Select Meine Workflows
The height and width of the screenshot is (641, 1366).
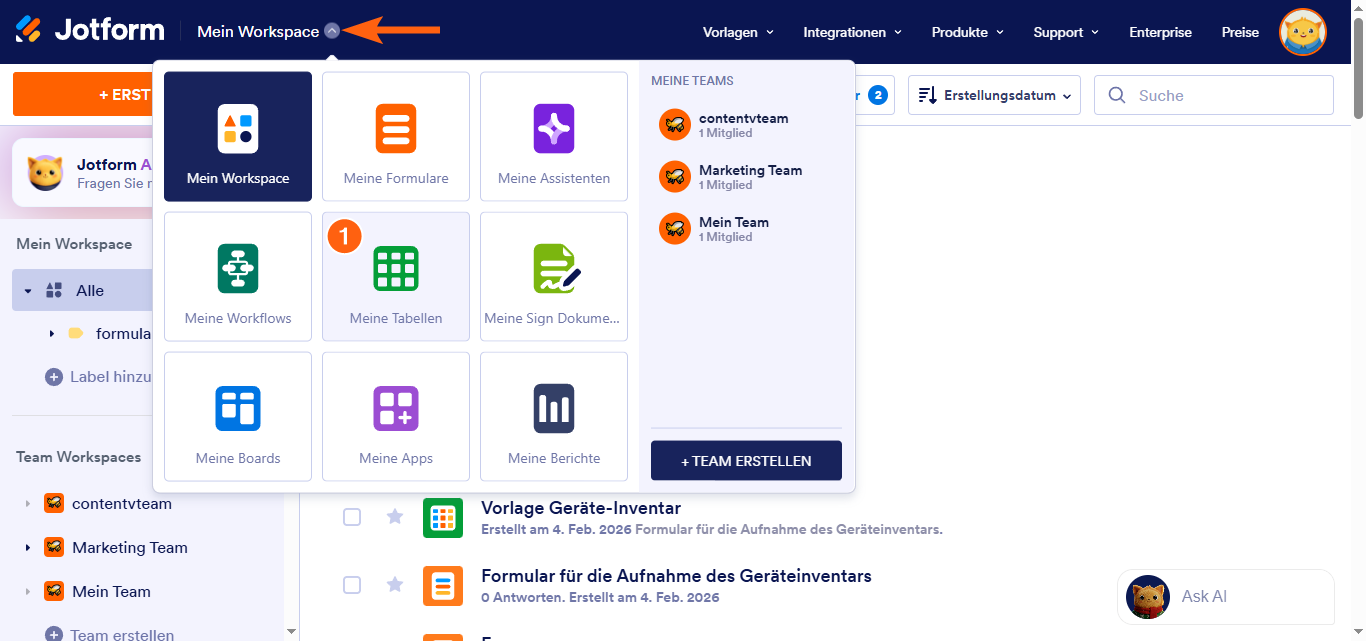(237, 276)
